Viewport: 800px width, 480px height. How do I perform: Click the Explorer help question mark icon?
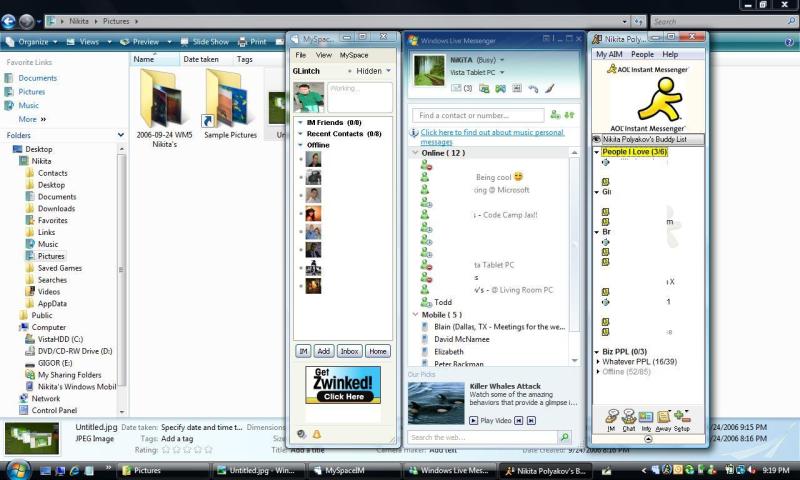point(789,42)
